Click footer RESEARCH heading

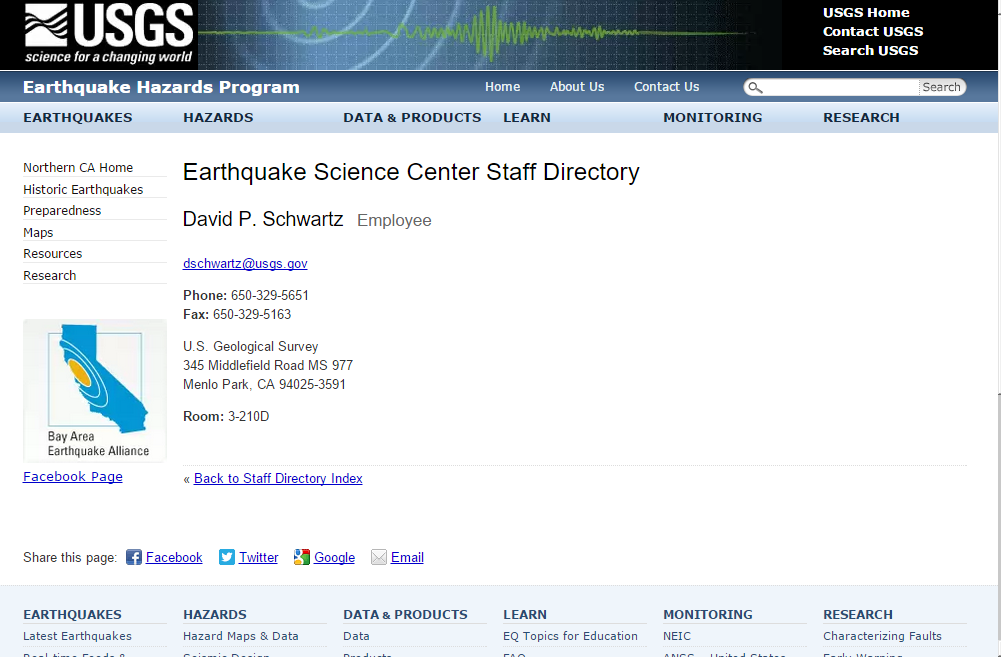[x=857, y=615]
